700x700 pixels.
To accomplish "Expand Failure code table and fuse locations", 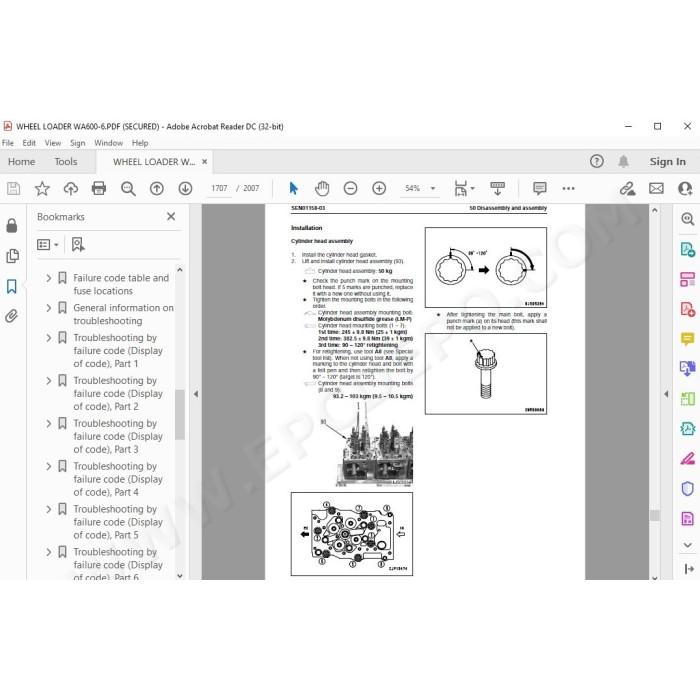I will 48,278.
